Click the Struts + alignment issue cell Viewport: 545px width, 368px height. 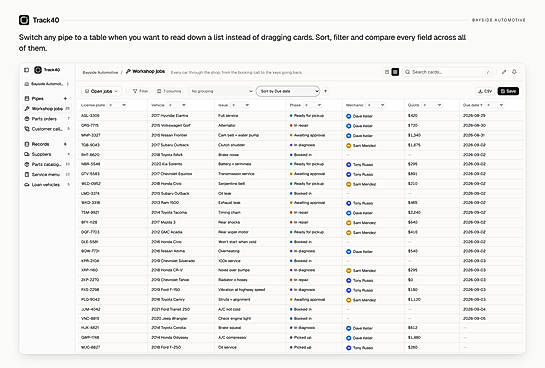pyautogui.click(x=234, y=299)
